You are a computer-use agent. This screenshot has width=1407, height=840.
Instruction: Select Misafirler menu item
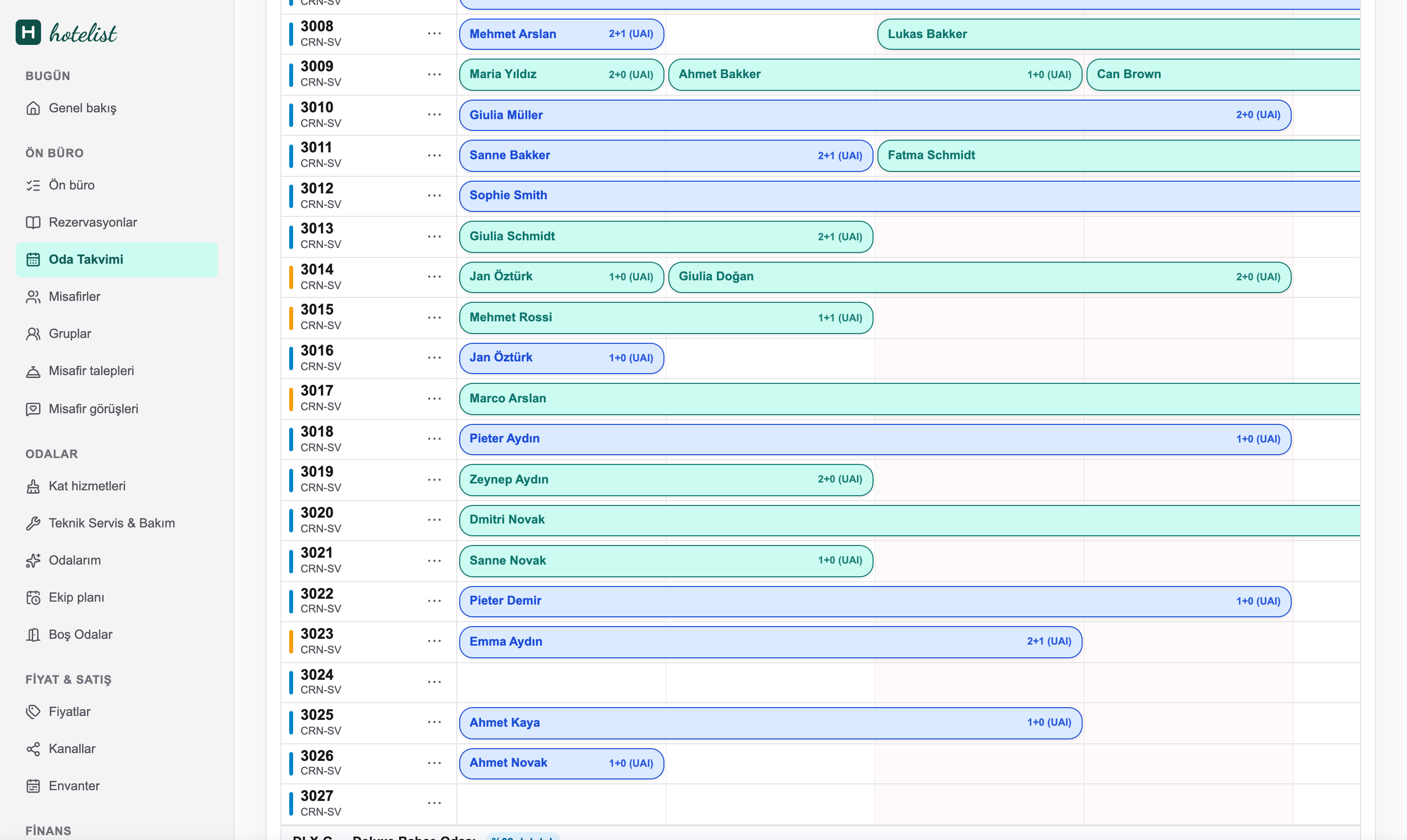coord(117,296)
